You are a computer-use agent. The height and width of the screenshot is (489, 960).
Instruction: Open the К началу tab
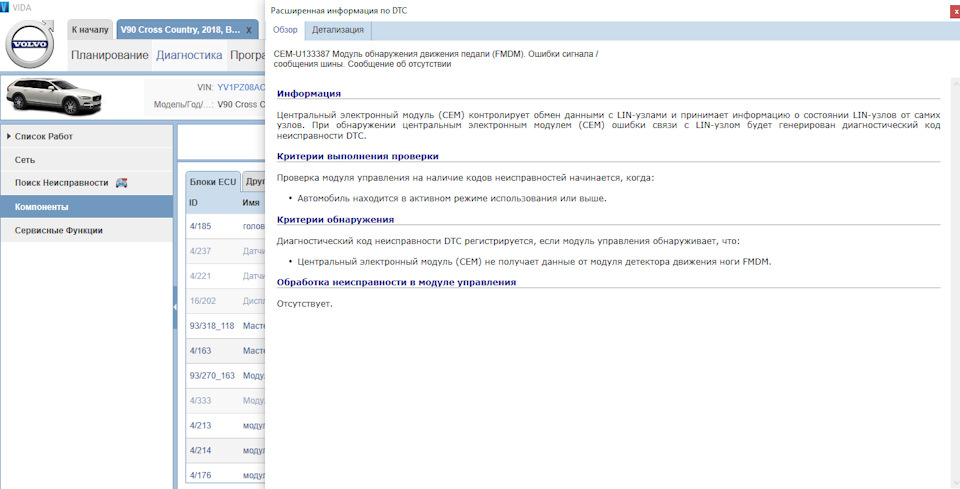coord(90,29)
